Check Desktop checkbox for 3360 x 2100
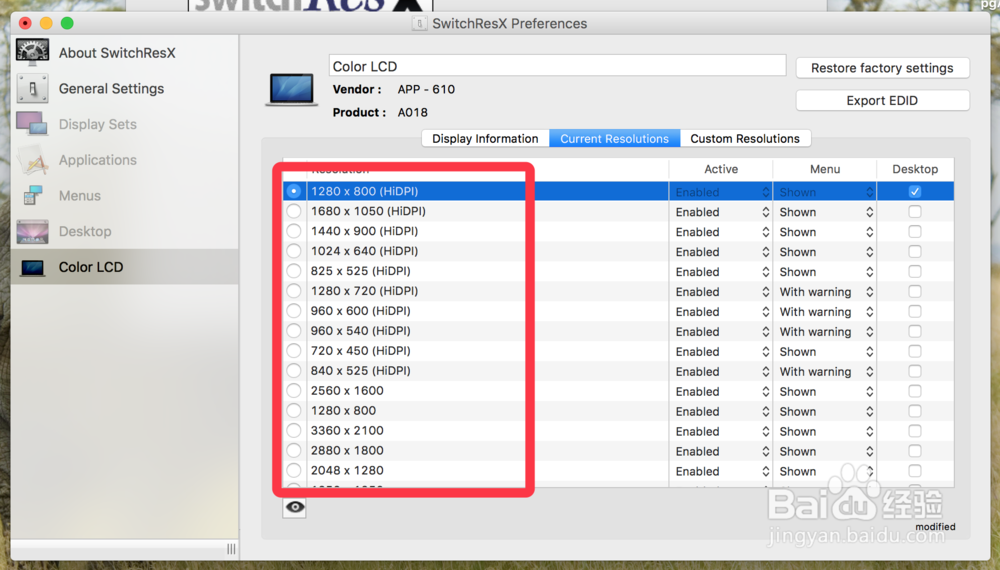Screen dimensions: 1000x570 coord(915,431)
